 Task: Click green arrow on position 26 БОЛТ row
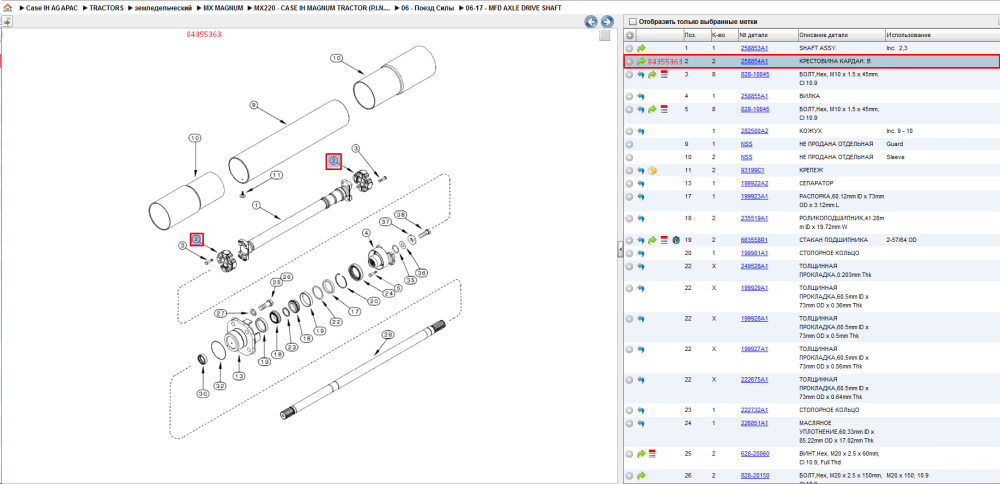tap(642, 476)
